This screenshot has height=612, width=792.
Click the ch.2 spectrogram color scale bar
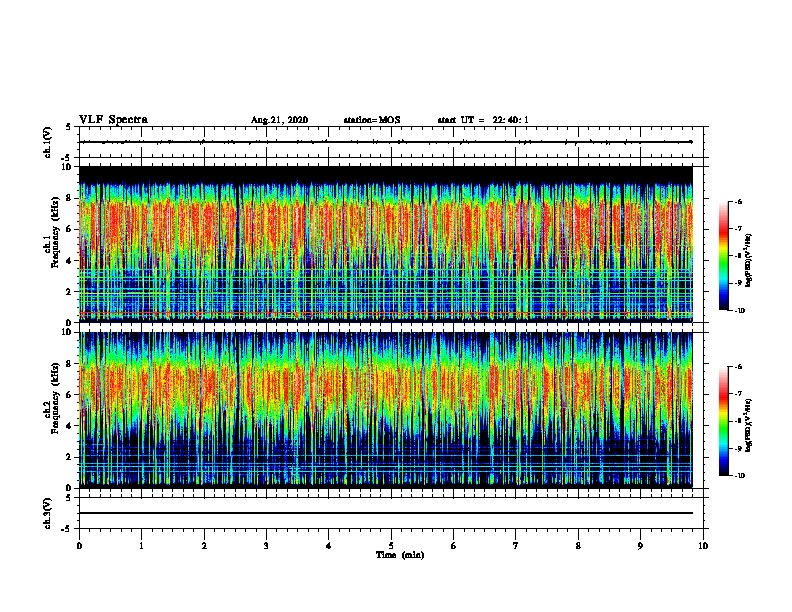[x=724, y=422]
